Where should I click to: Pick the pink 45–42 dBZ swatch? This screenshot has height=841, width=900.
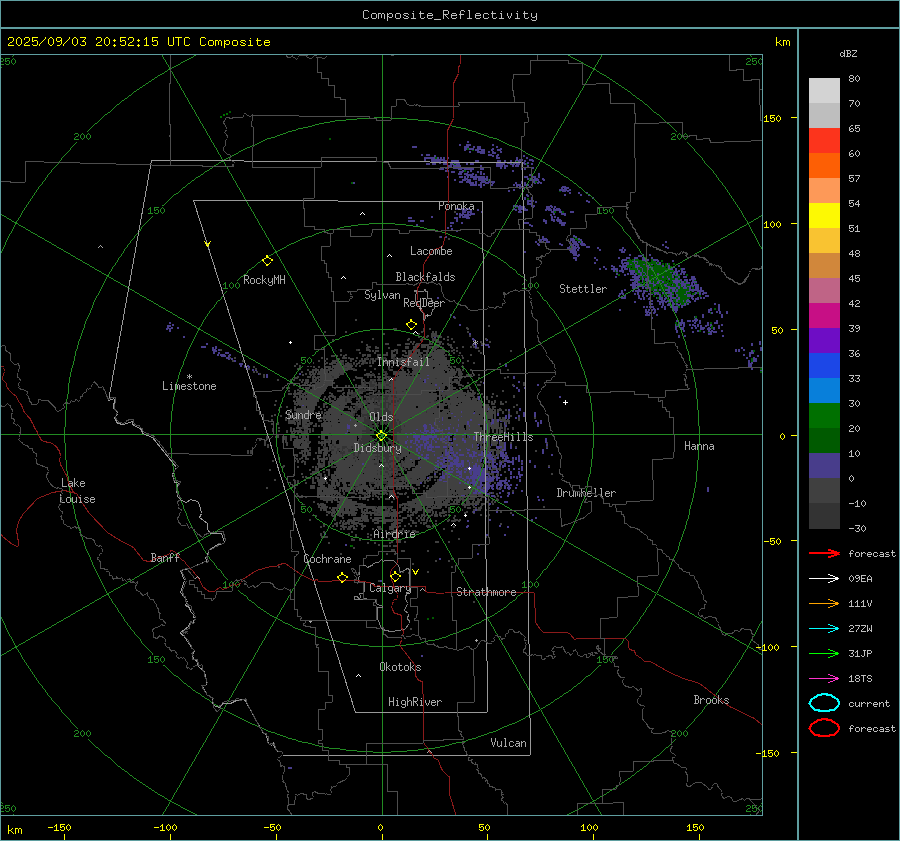click(824, 290)
